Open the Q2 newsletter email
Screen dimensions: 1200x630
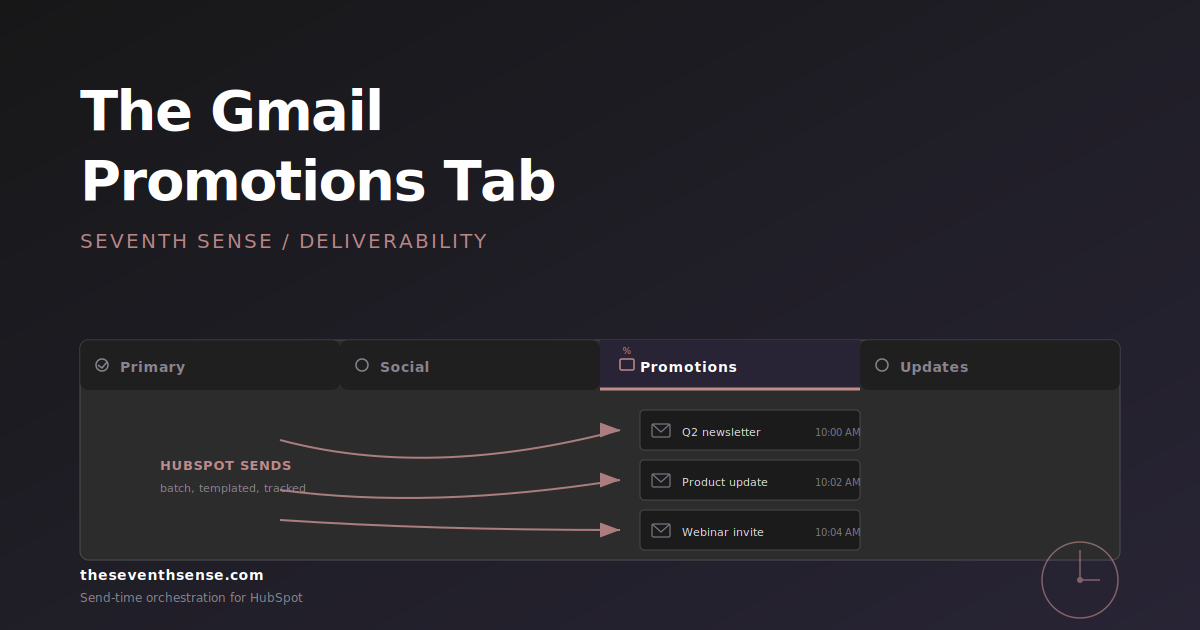click(750, 430)
